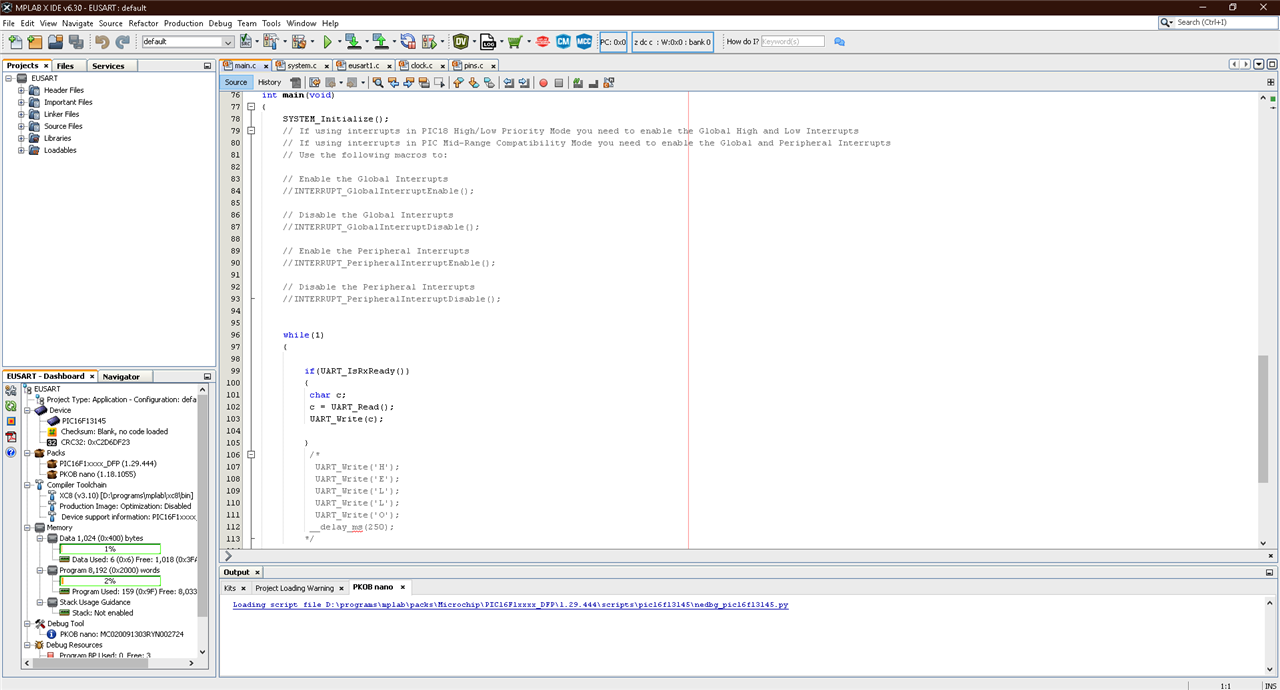This screenshot has height=690, width=1280.
Task: Click the How do I keyword input field
Action: coord(792,42)
